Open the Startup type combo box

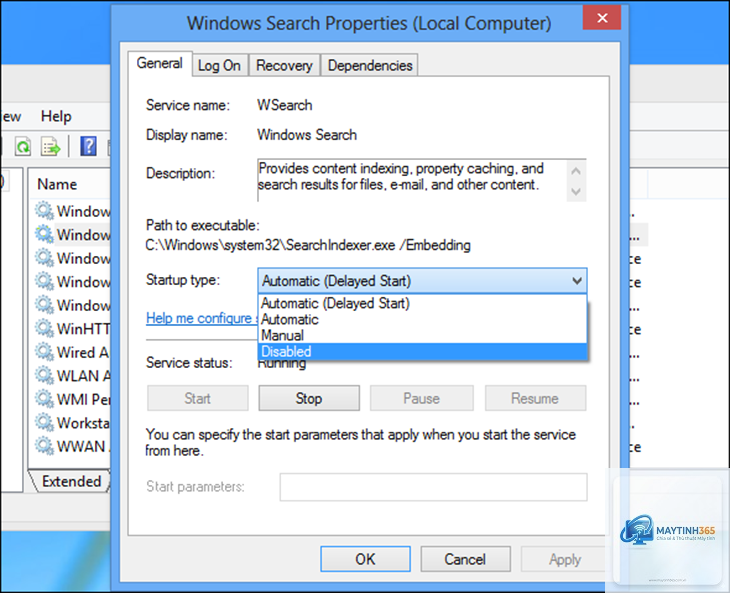422,281
